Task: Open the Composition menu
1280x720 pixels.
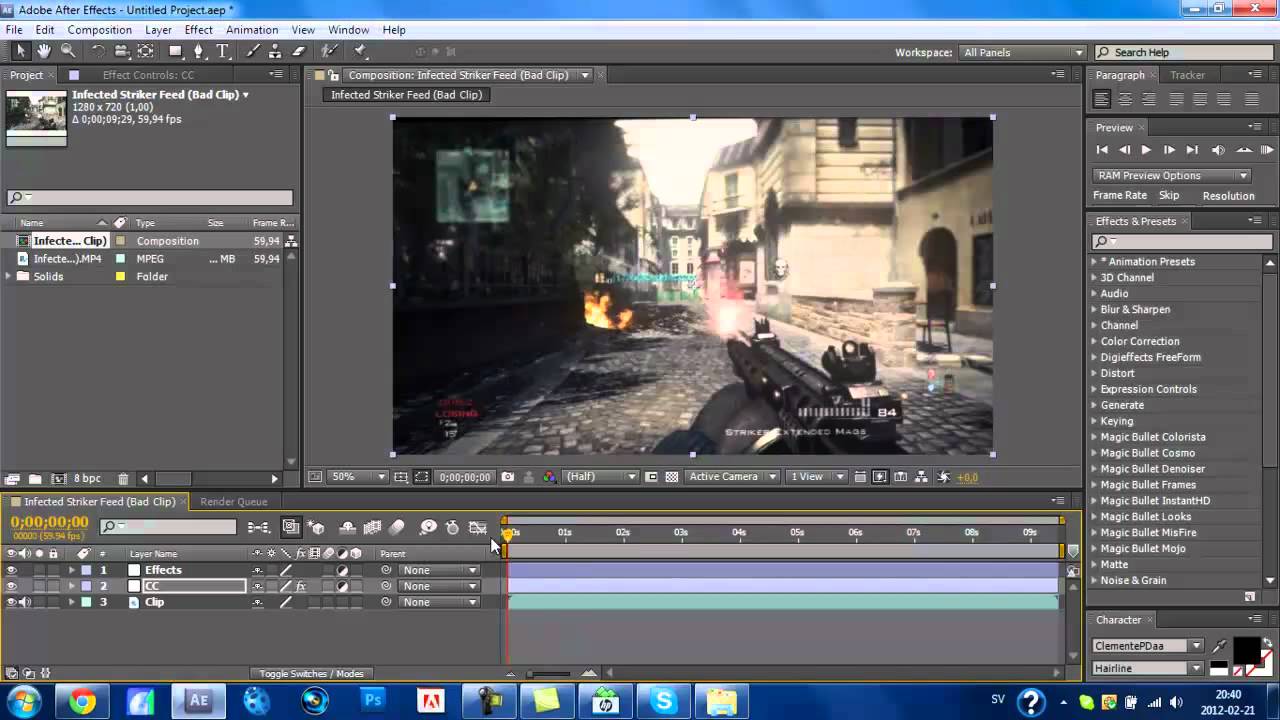Action: pos(99,30)
